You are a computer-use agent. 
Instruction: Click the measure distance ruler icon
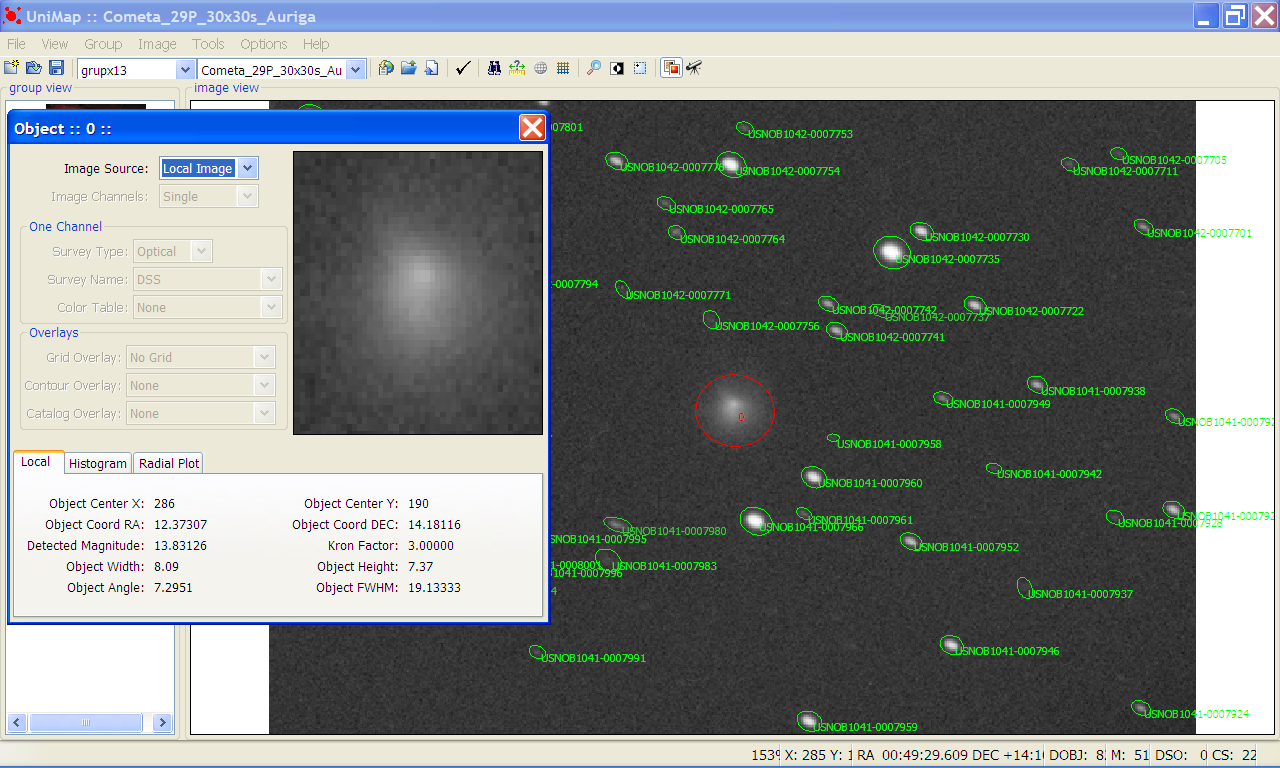point(517,68)
